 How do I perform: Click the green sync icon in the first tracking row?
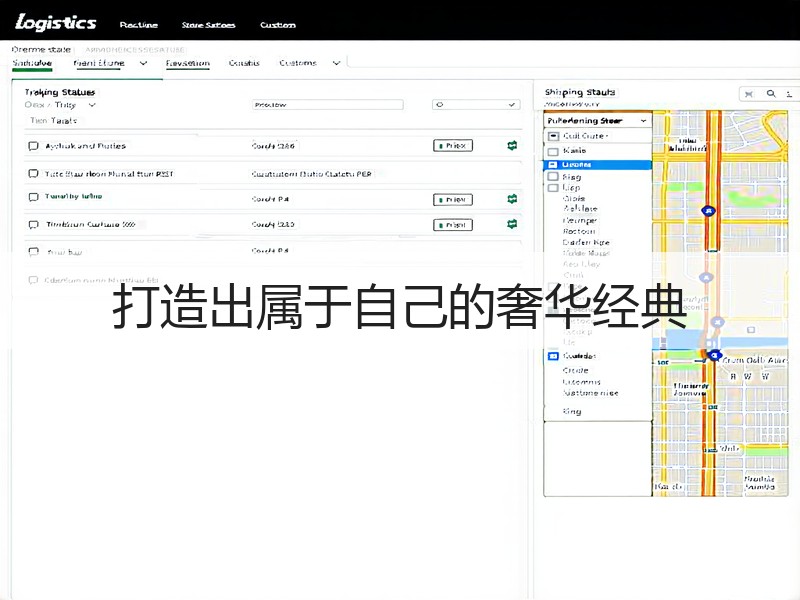[512, 145]
